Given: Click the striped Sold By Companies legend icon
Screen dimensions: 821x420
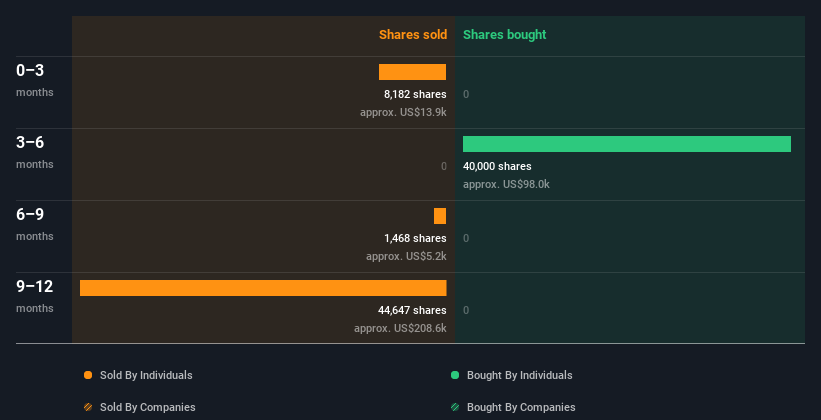Looking at the screenshot, I should point(88,407).
